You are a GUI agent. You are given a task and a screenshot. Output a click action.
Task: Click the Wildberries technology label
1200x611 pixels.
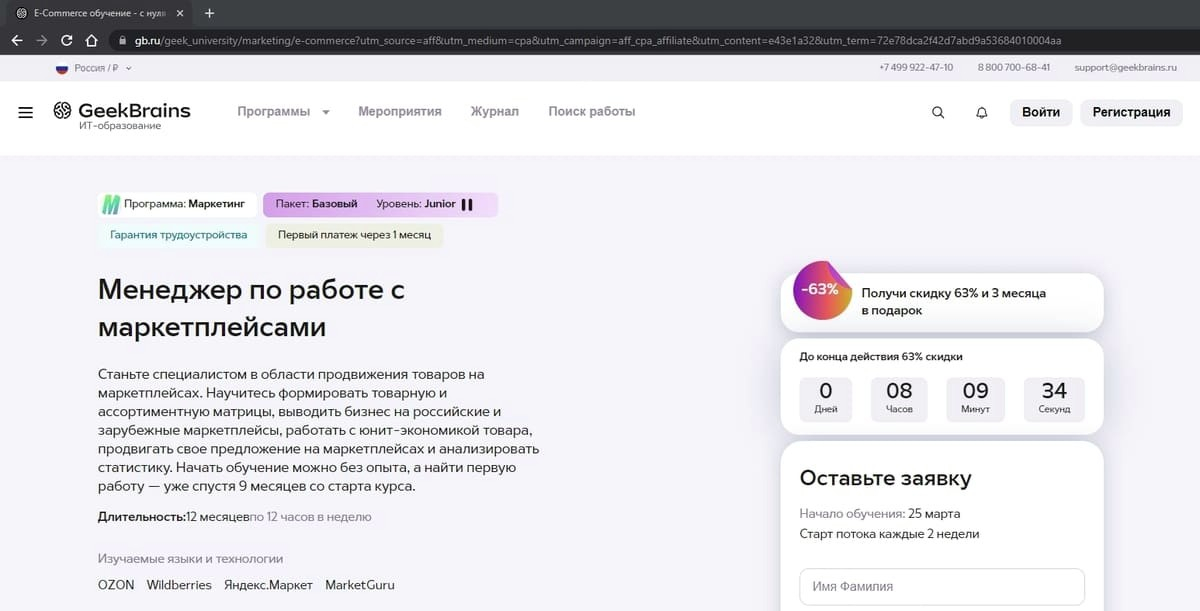click(x=179, y=585)
